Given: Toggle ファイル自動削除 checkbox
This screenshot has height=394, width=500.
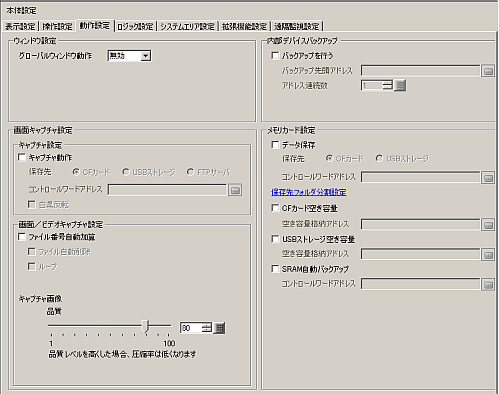Looking at the screenshot, I should (32, 251).
